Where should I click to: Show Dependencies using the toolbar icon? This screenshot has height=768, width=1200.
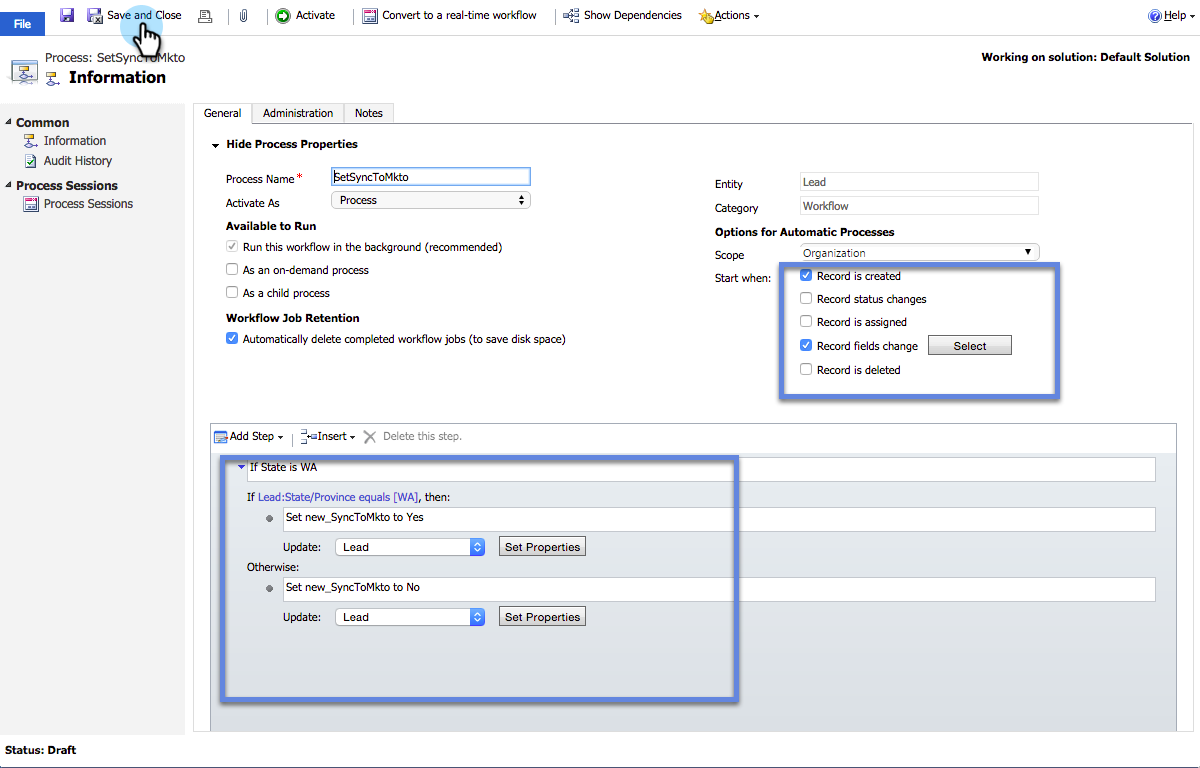point(572,16)
